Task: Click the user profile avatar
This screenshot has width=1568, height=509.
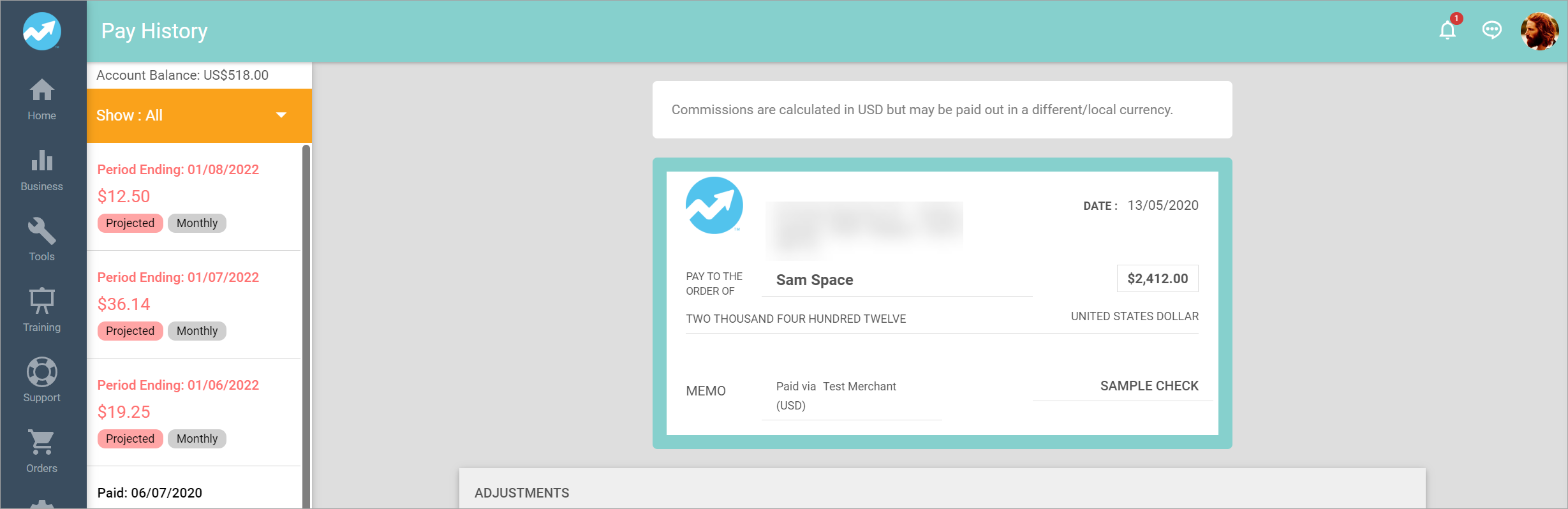Action: [1539, 31]
